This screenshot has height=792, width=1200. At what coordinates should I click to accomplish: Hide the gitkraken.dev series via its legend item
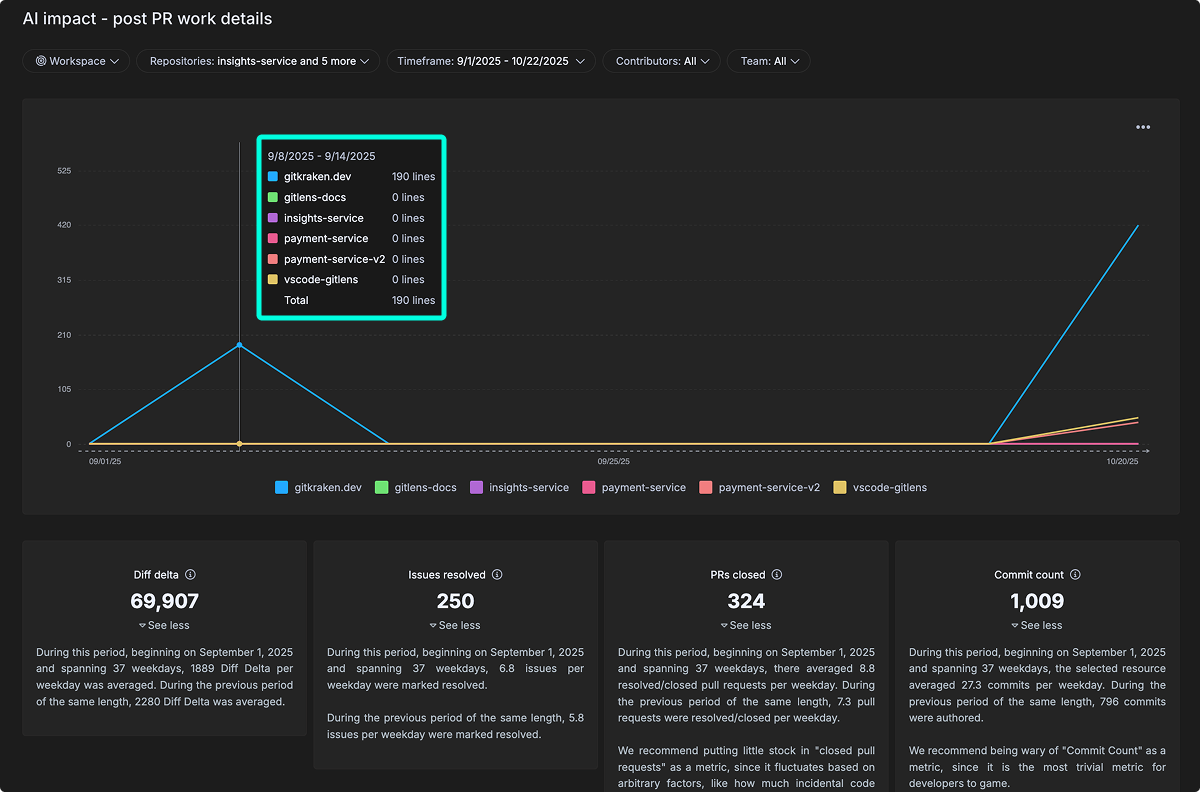point(317,487)
